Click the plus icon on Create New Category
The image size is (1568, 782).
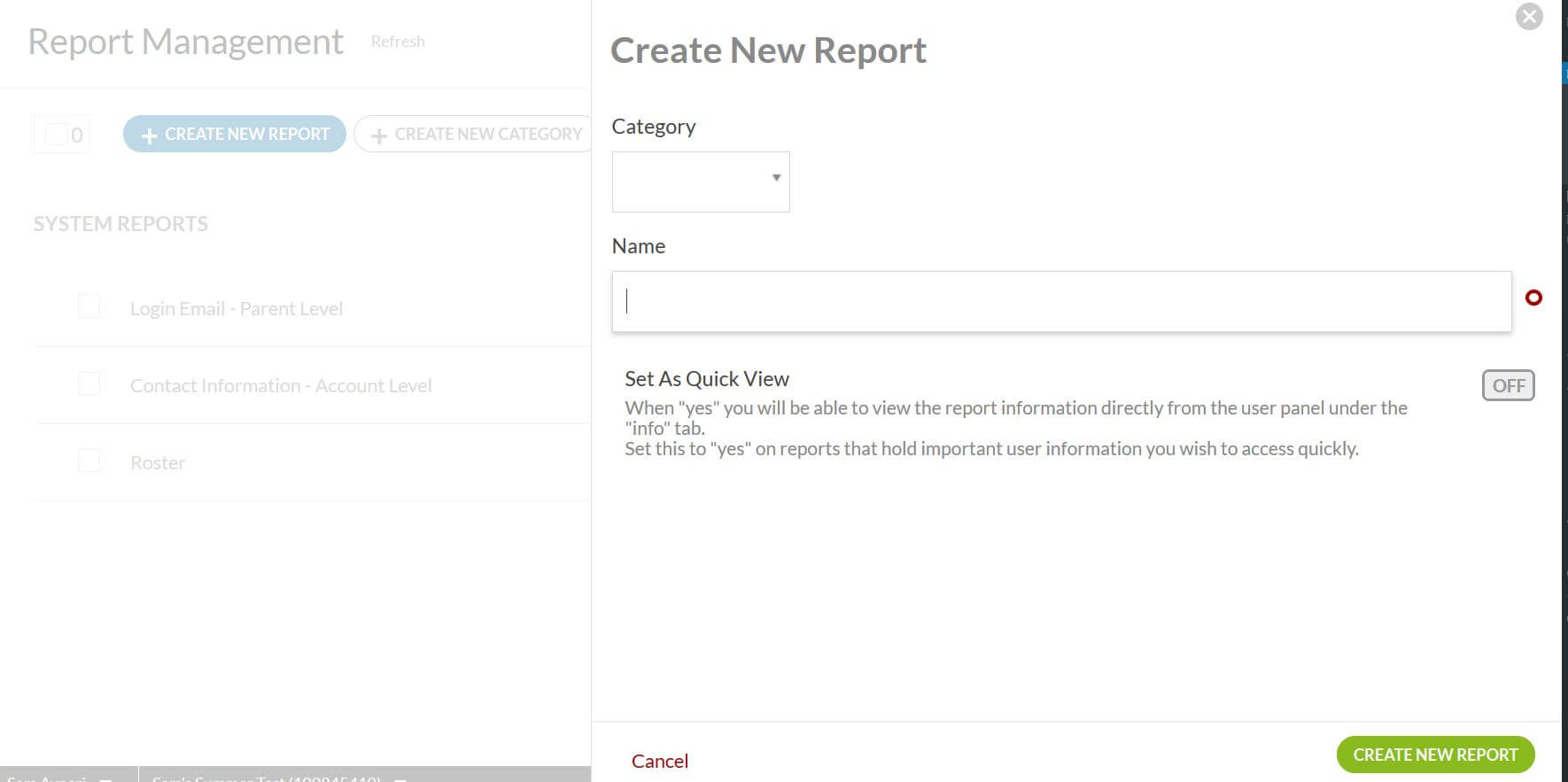point(379,135)
